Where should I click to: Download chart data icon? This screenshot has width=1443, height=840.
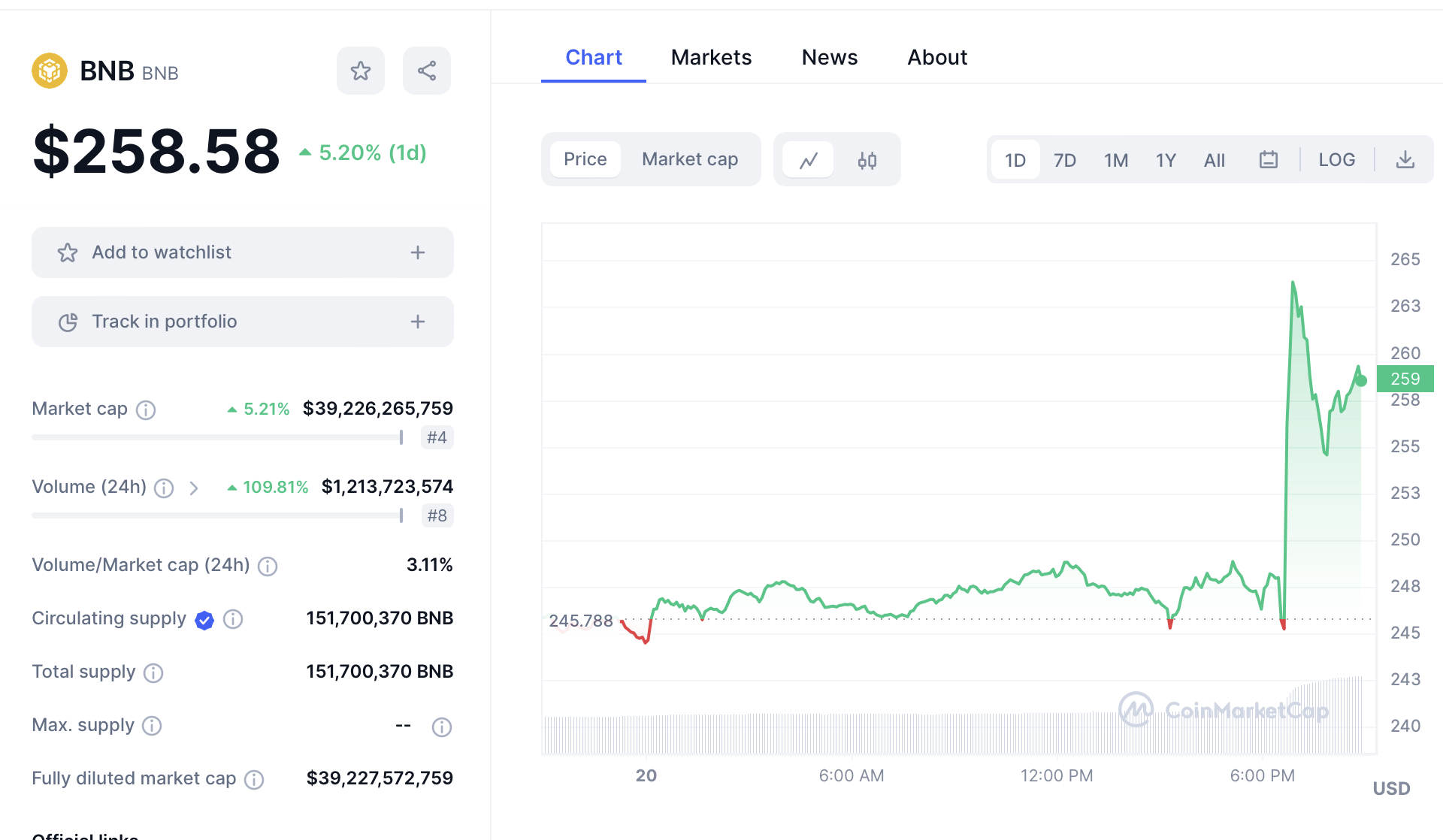(1405, 160)
